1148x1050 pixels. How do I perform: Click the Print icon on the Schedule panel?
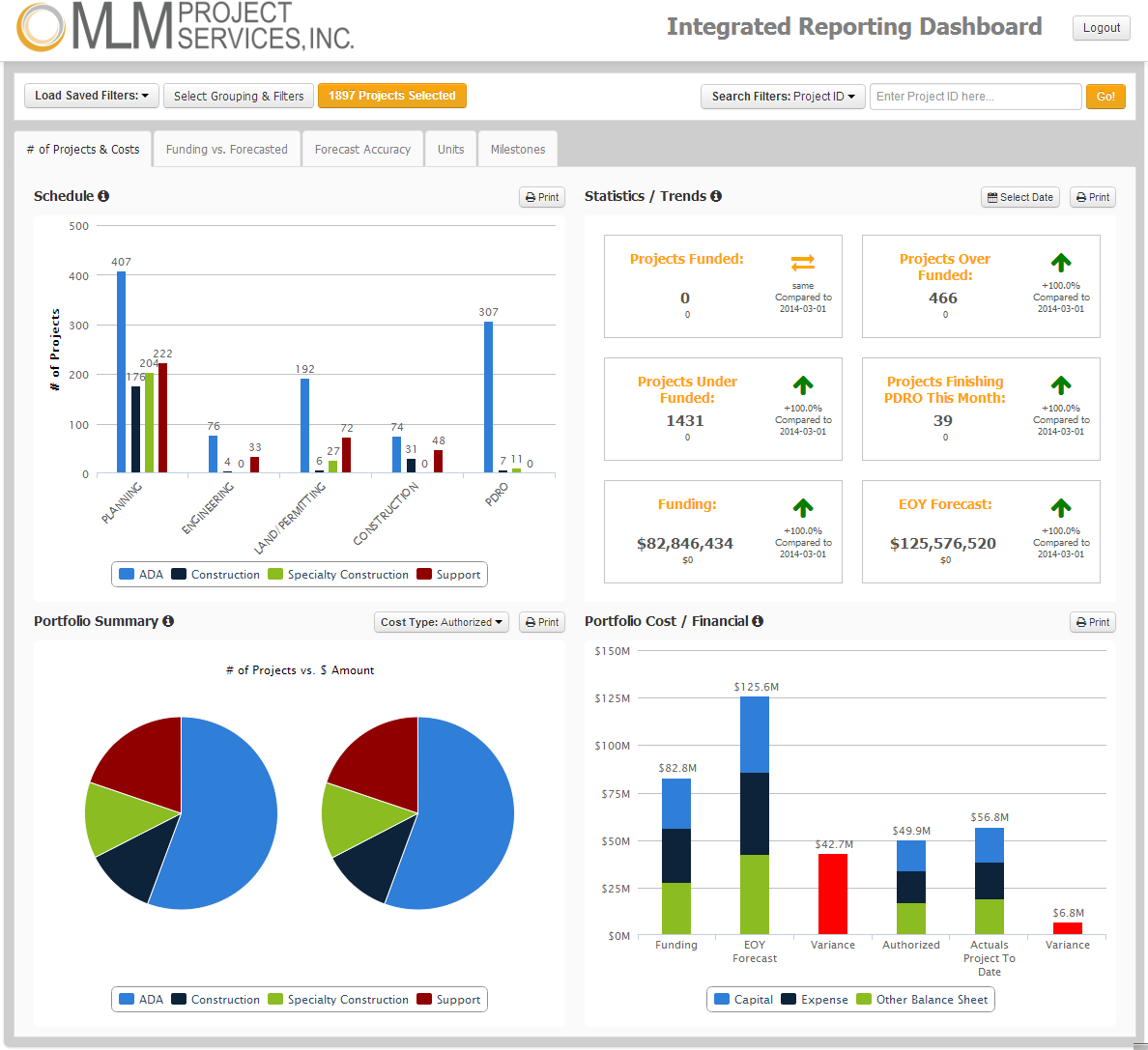[x=541, y=197]
